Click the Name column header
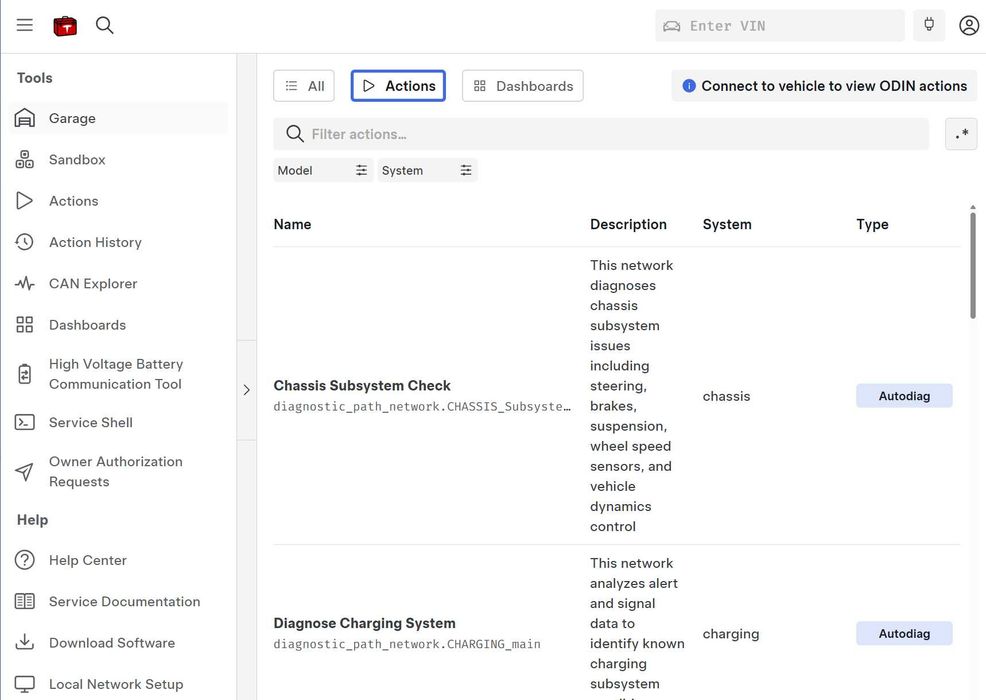Viewport: 986px width, 700px height. (292, 225)
